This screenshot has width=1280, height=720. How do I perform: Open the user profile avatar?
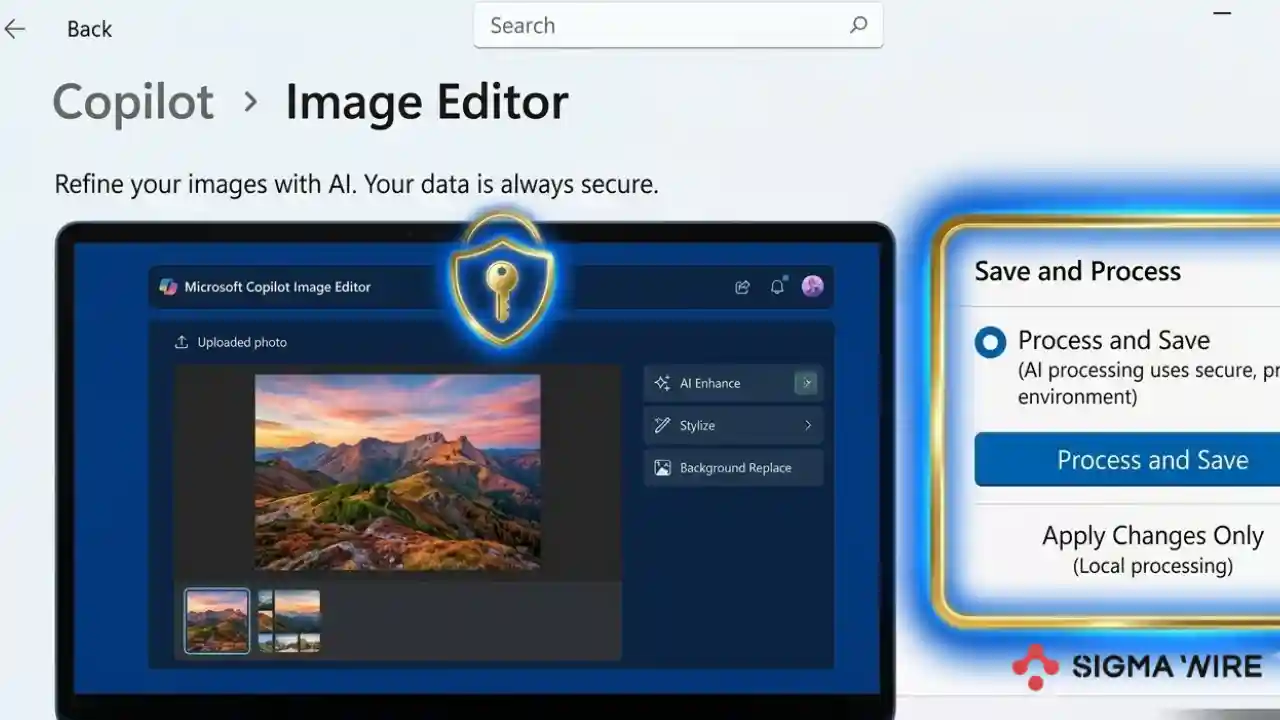click(x=813, y=287)
